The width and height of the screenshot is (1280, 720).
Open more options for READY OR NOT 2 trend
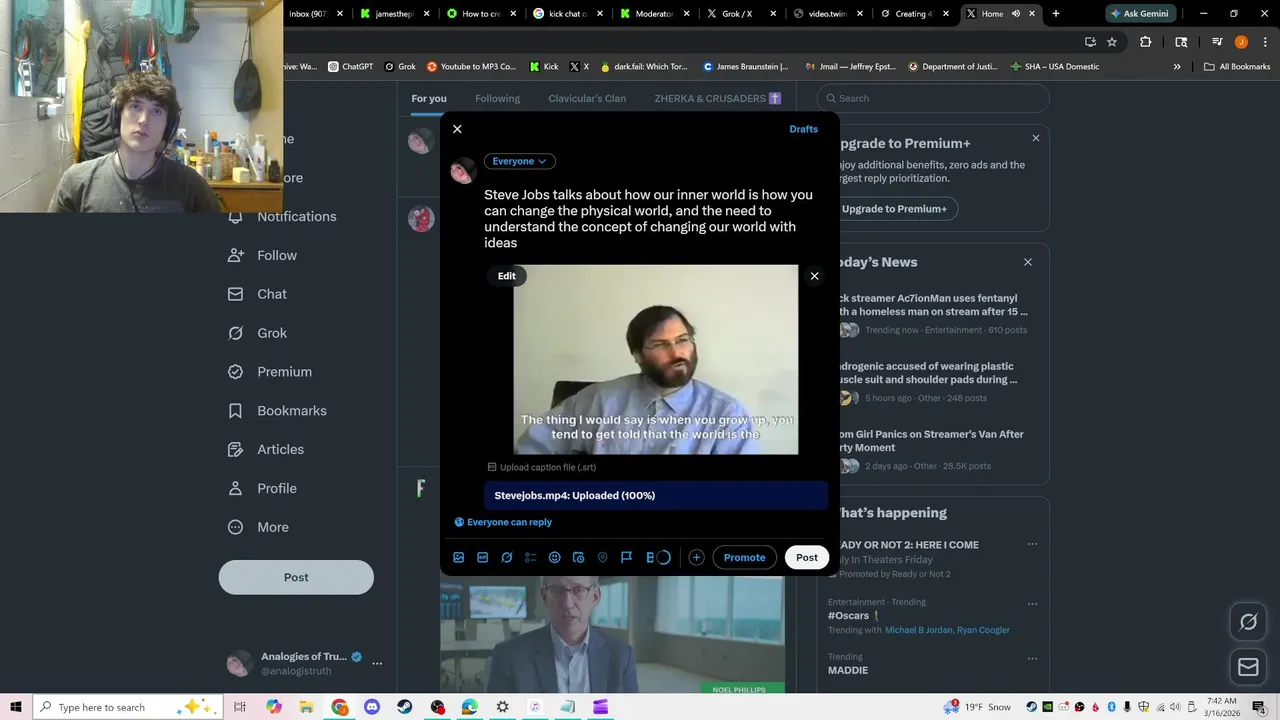1032,545
